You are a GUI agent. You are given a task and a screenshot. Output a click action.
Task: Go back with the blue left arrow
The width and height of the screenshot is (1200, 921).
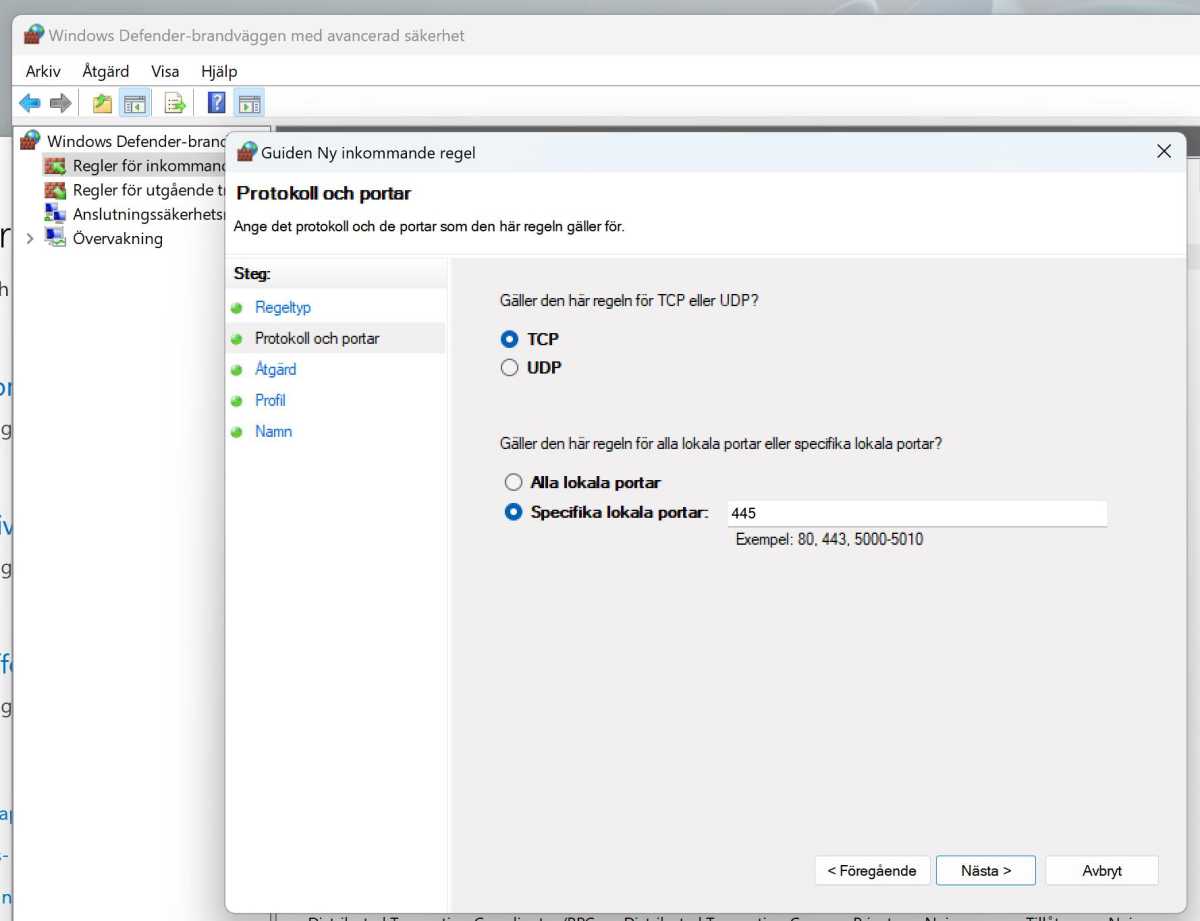click(x=30, y=103)
